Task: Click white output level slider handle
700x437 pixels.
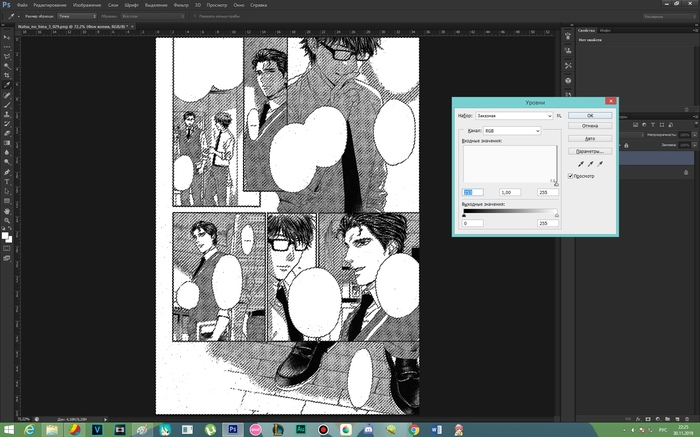Action: click(557, 215)
